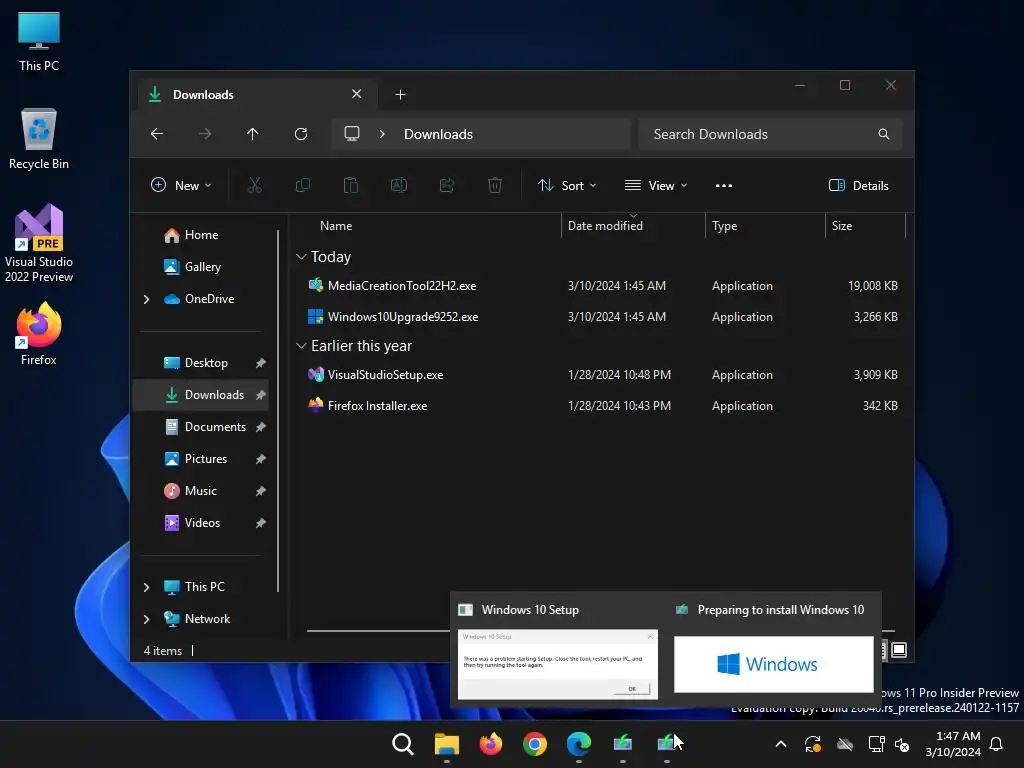Open taskbar Search magnifier

[403, 744]
